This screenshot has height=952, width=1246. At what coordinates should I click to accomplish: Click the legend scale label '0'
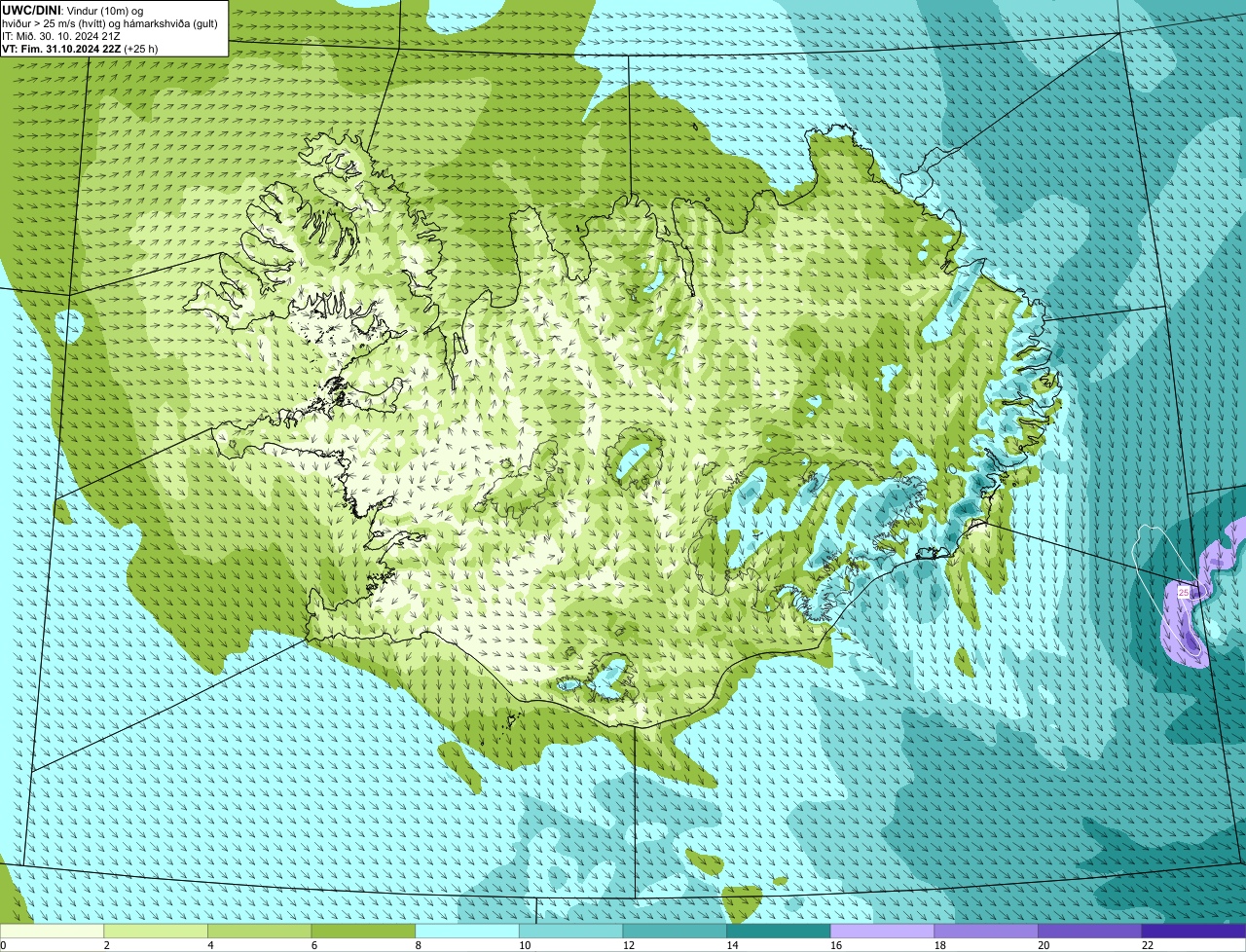pos(3,945)
